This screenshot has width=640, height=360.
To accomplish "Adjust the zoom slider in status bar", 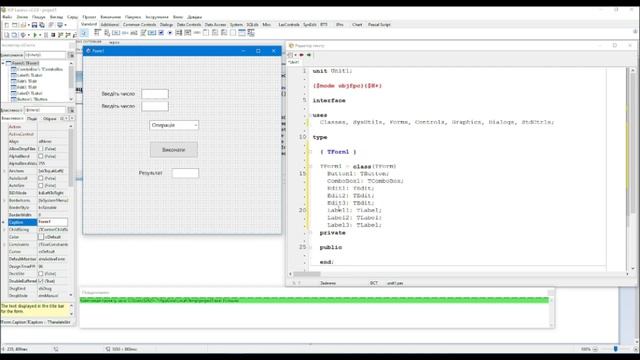I will [616, 349].
